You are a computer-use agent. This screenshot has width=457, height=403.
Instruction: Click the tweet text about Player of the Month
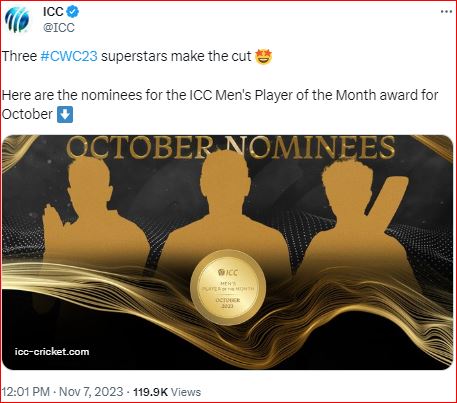pos(220,105)
